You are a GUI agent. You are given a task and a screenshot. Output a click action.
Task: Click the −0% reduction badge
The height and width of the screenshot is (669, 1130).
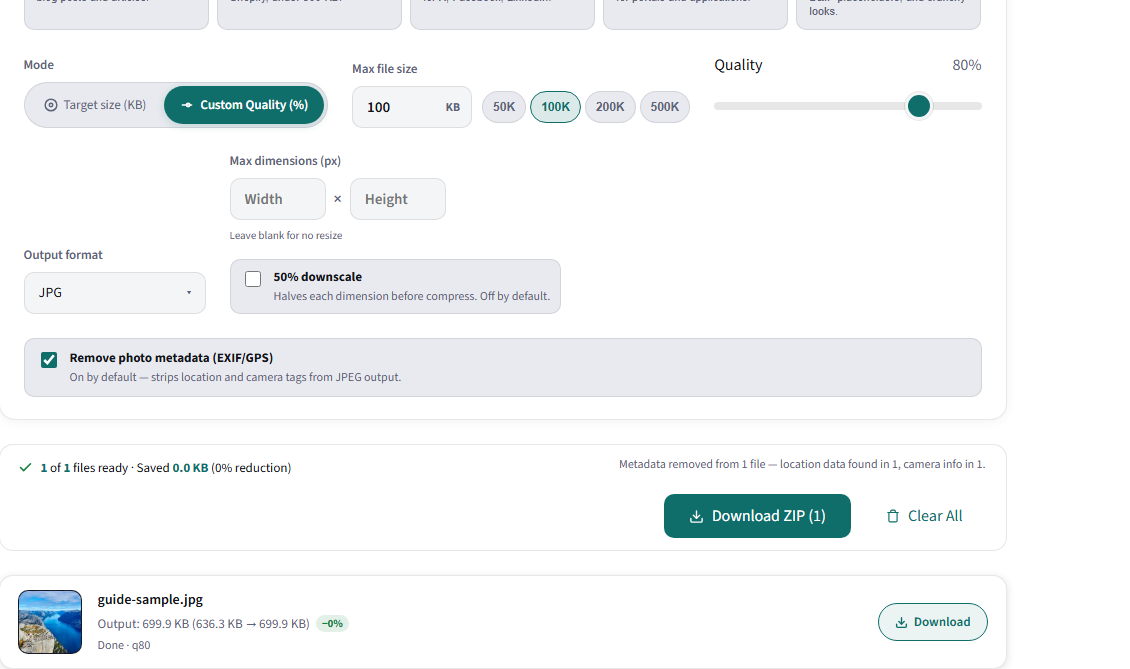point(332,624)
